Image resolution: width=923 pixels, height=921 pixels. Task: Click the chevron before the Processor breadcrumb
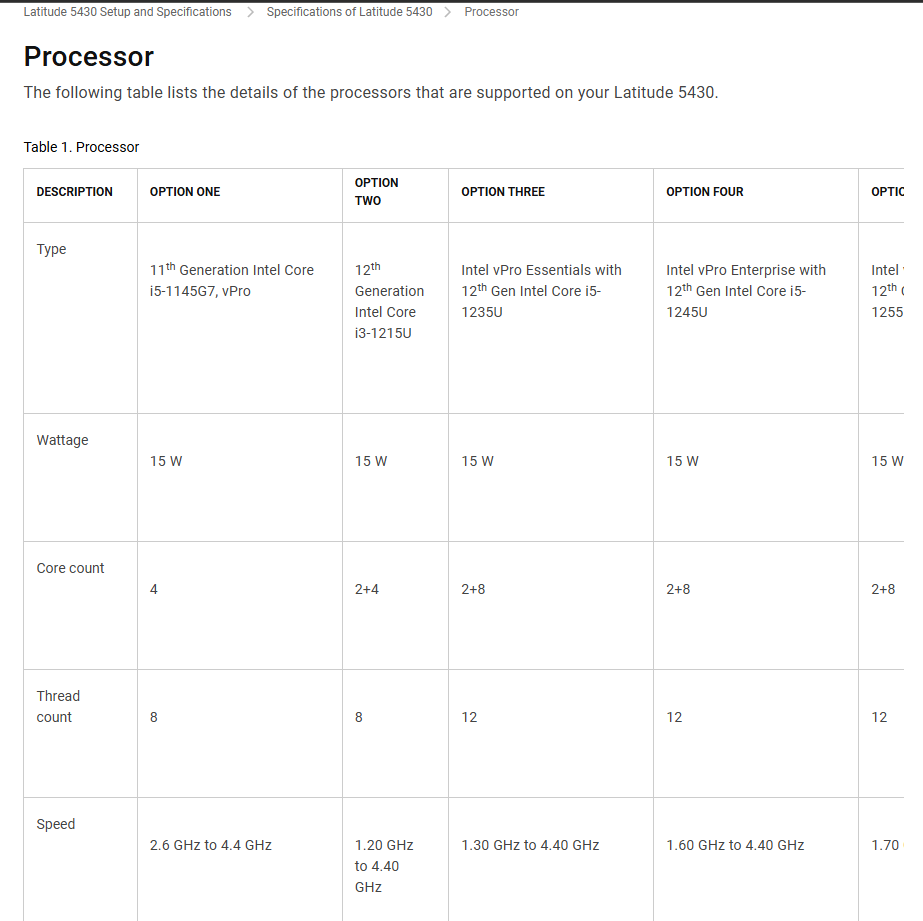[447, 12]
